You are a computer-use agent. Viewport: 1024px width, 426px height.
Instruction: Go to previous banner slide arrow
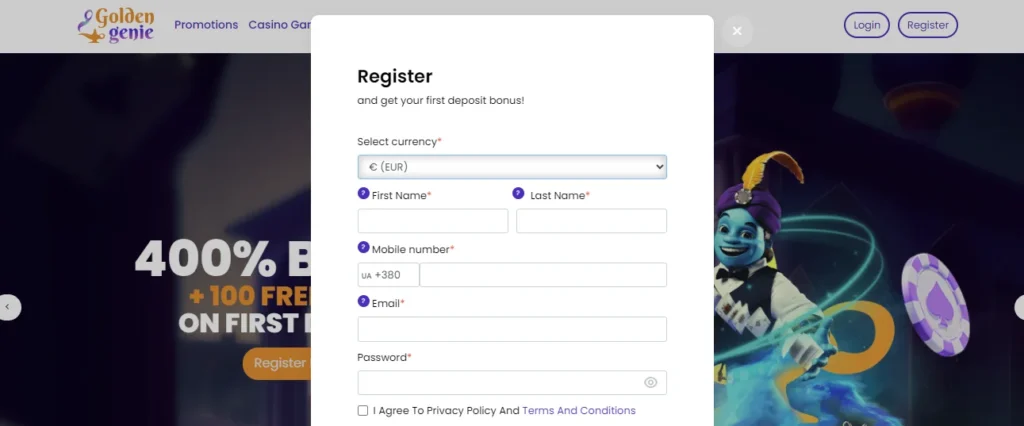tap(9, 307)
